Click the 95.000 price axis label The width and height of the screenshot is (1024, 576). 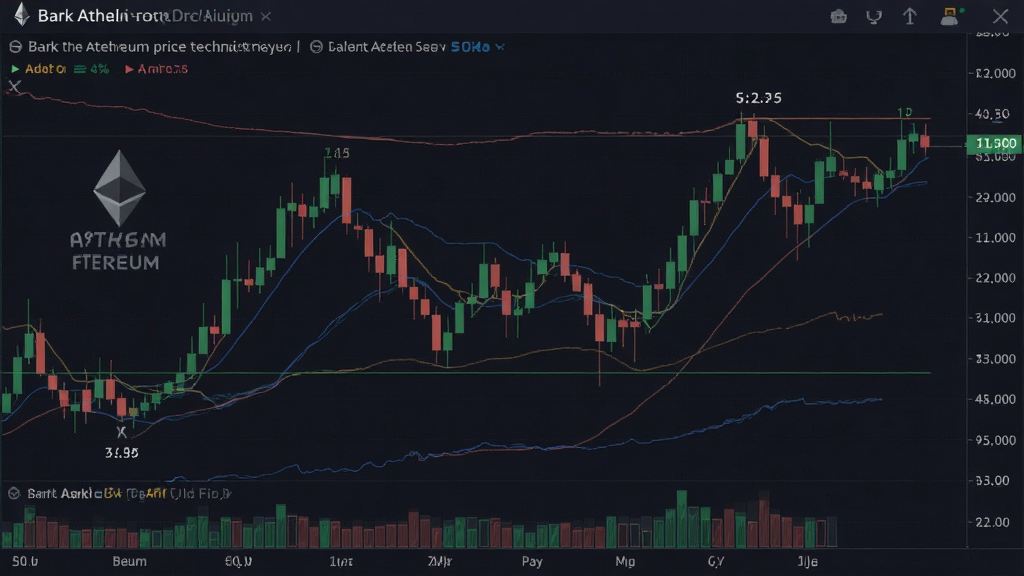point(995,440)
